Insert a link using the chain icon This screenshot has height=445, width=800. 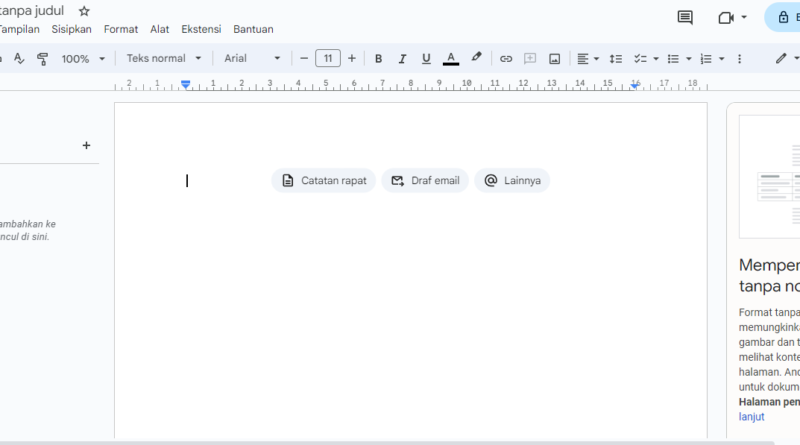point(506,59)
